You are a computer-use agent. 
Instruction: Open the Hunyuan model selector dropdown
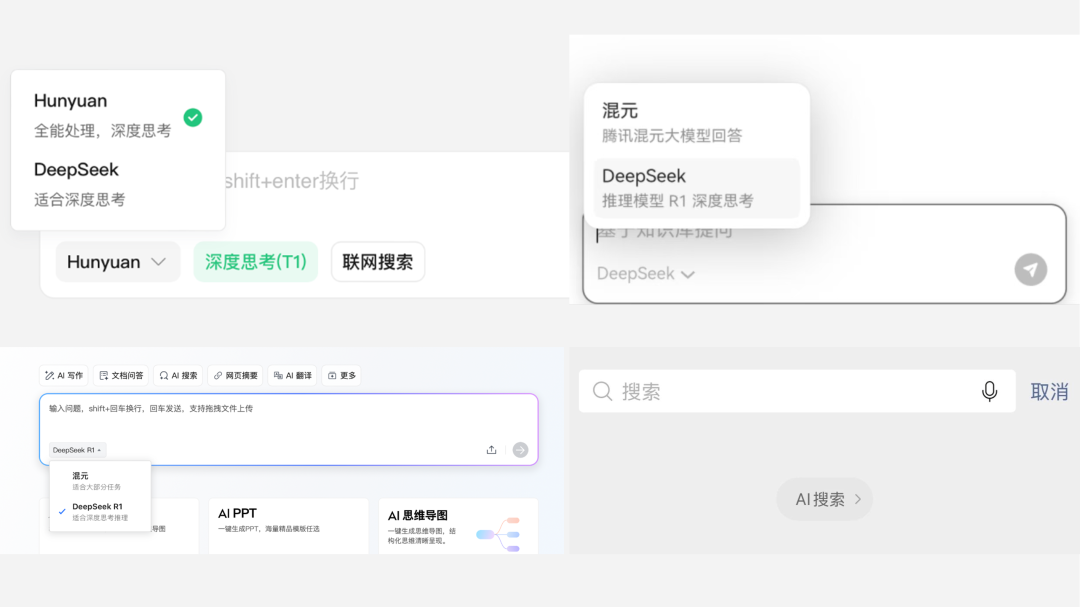118,262
